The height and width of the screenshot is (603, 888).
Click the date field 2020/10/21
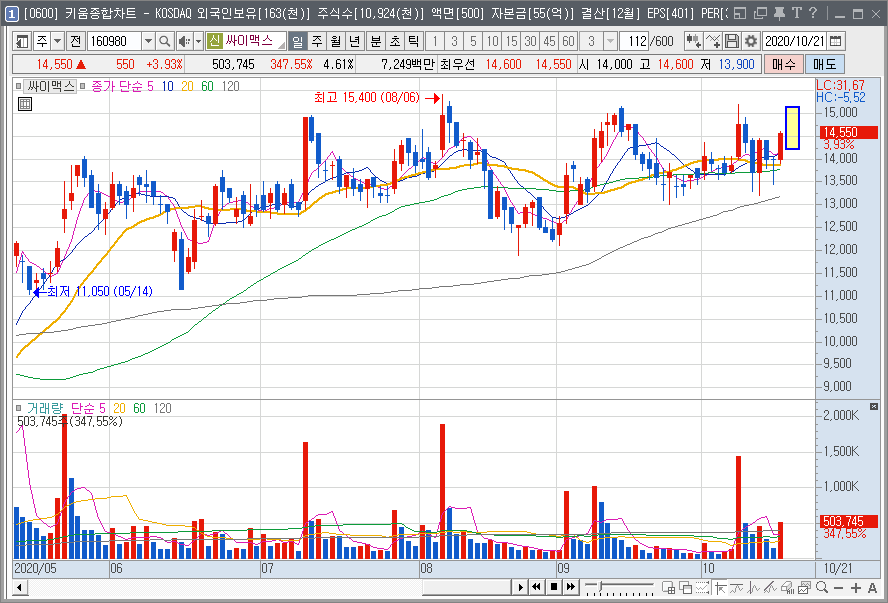(795, 41)
